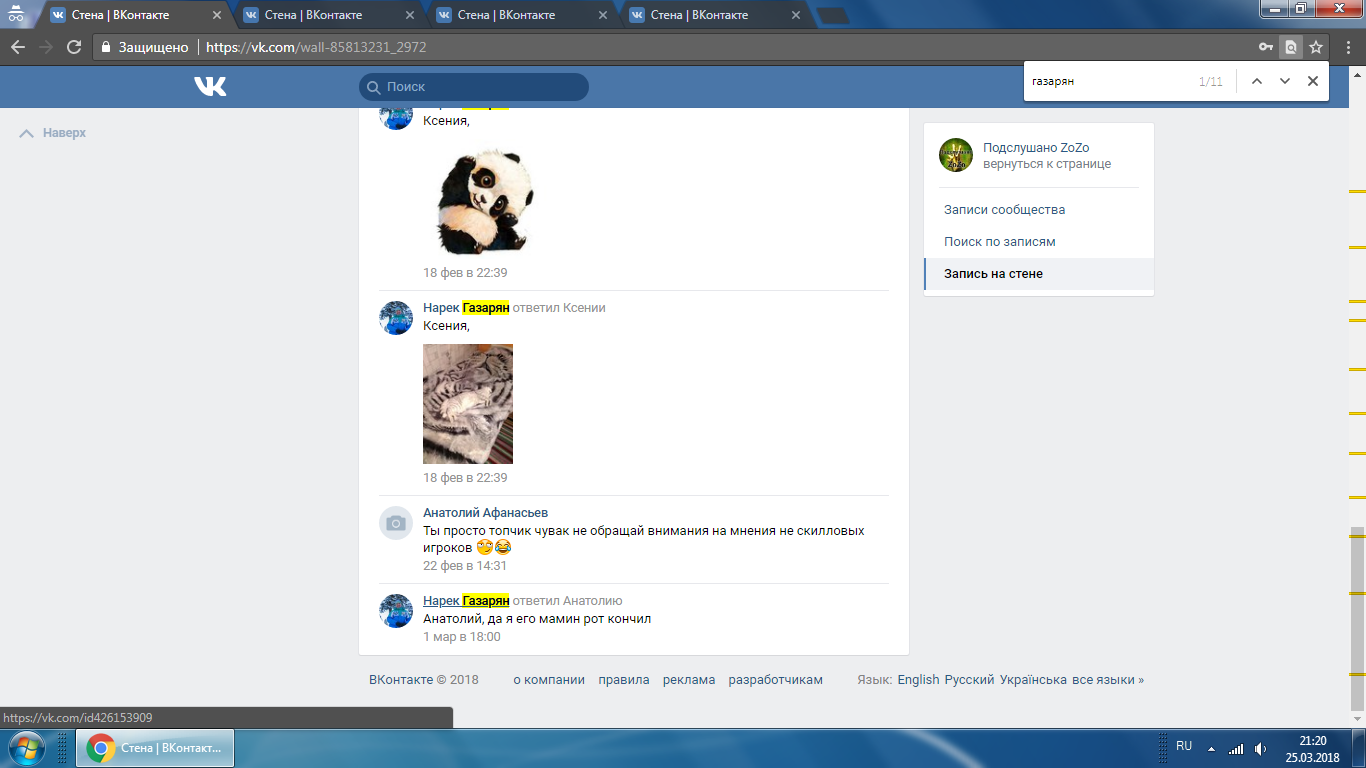Viewport: 1366px width, 768px height.
Task: Close the find-in-page bar
Action: (1313, 81)
